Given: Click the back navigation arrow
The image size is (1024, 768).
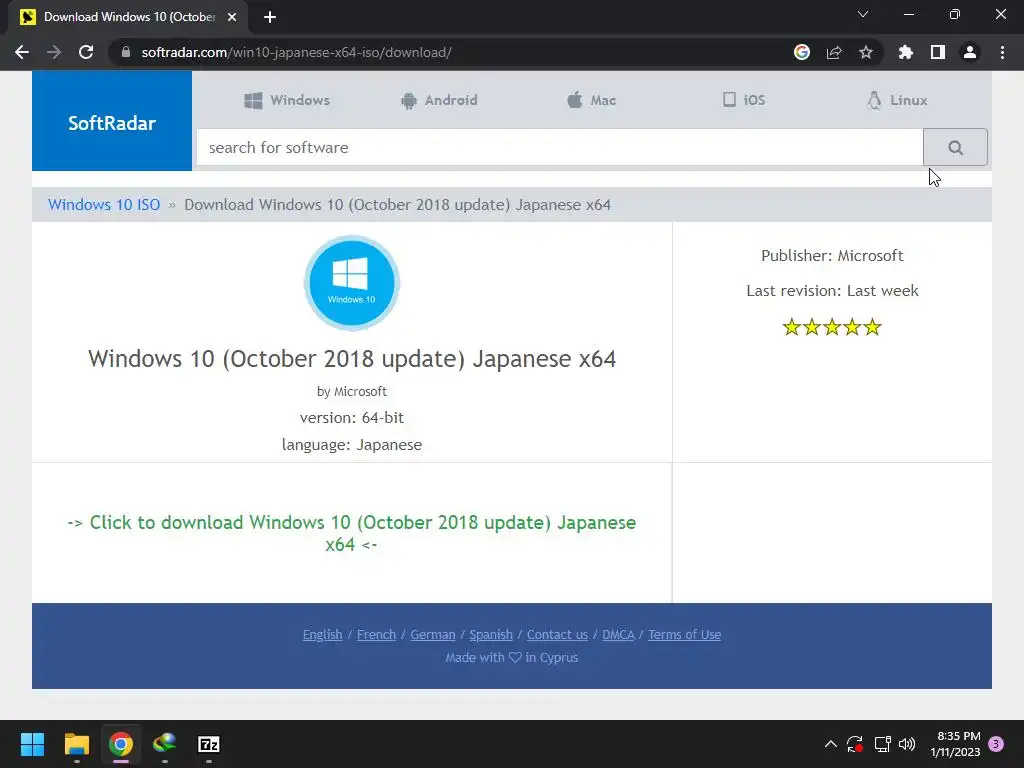Looking at the screenshot, I should 22,52.
